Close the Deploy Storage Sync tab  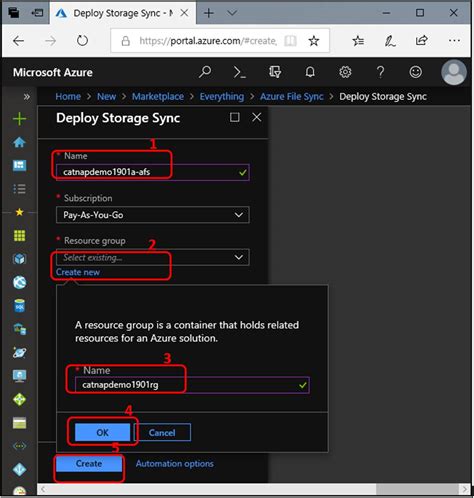(184, 13)
